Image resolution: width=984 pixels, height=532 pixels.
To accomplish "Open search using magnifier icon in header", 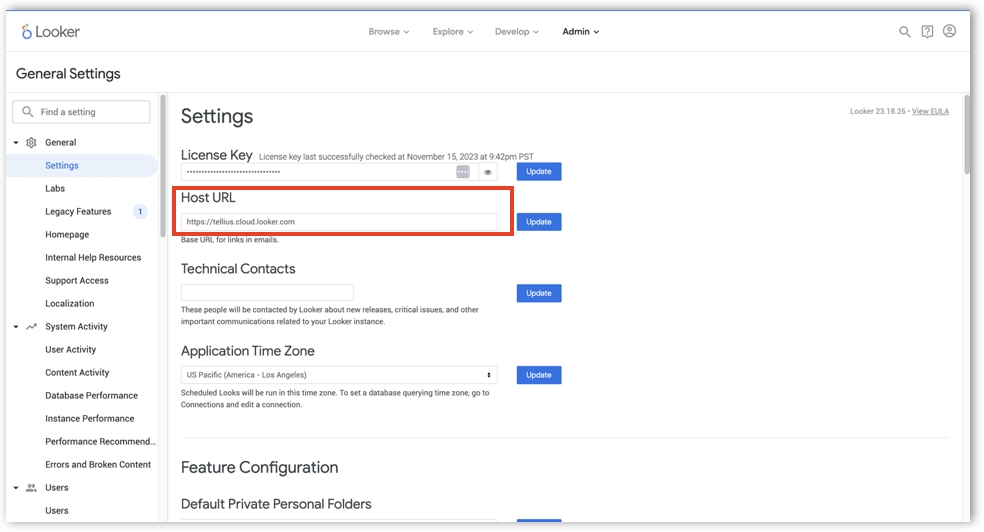I will pos(904,32).
